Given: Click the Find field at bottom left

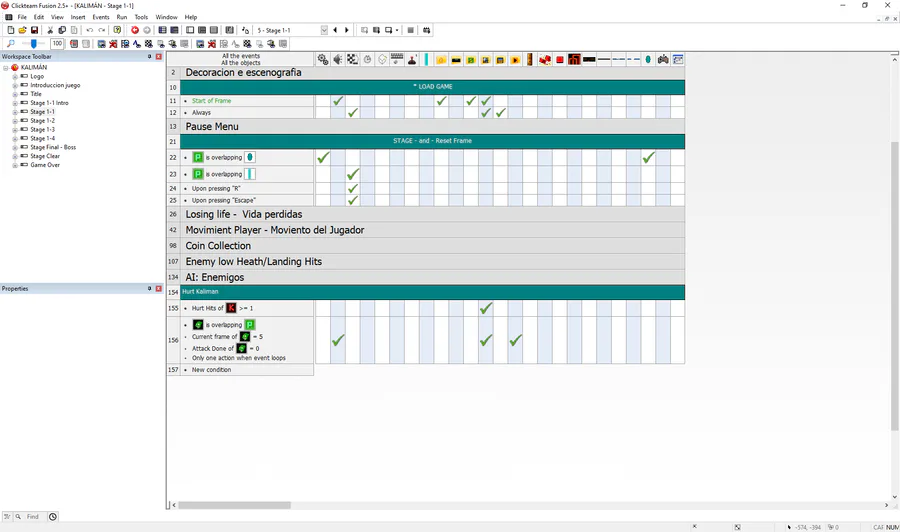Looking at the screenshot, I should click(33, 517).
